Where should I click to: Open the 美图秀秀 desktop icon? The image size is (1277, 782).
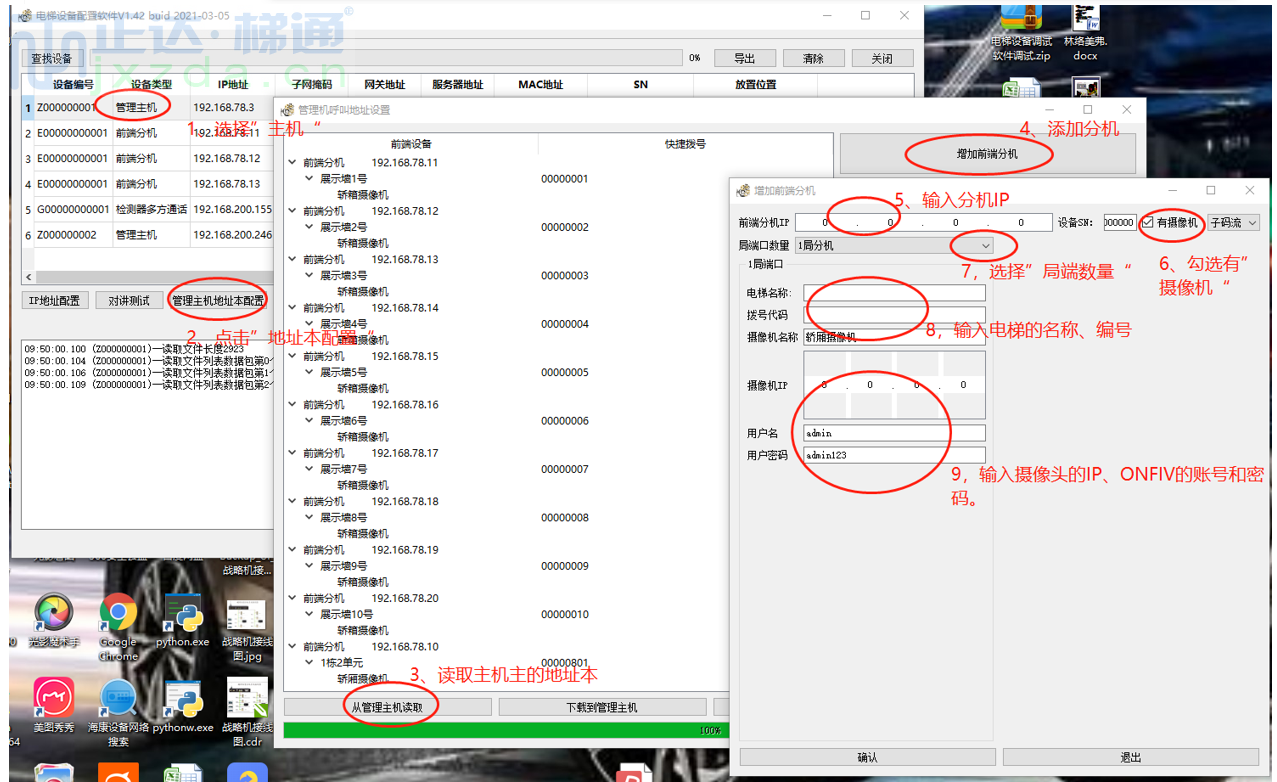pyautogui.click(x=53, y=699)
